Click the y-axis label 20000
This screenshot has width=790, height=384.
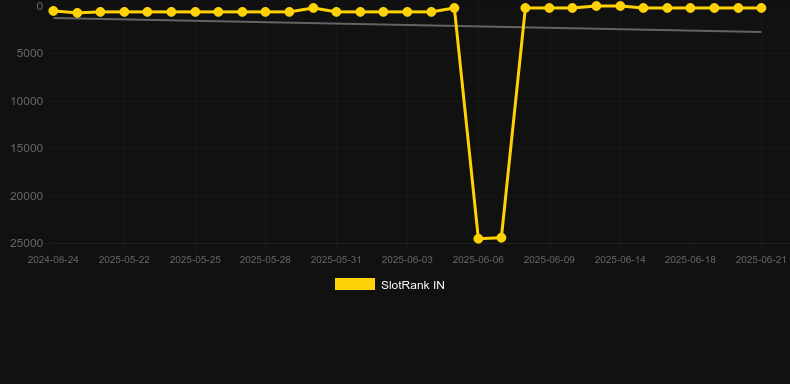click(x=27, y=196)
